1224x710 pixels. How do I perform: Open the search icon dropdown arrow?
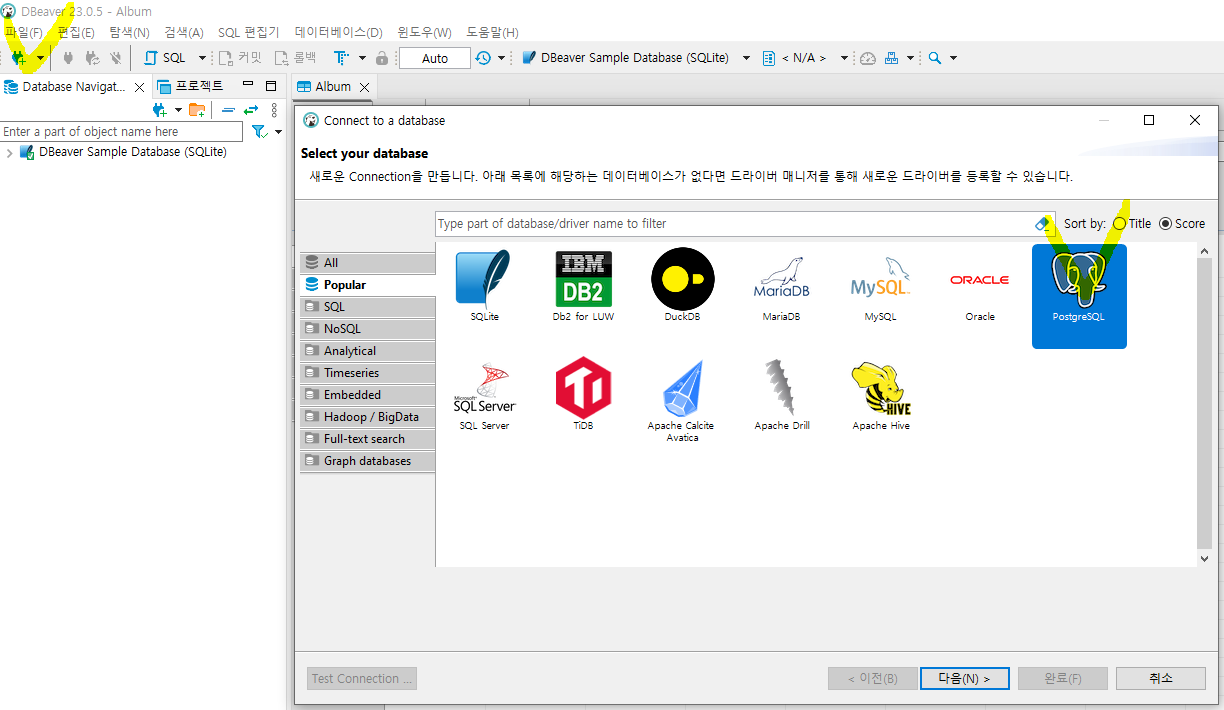(x=953, y=58)
